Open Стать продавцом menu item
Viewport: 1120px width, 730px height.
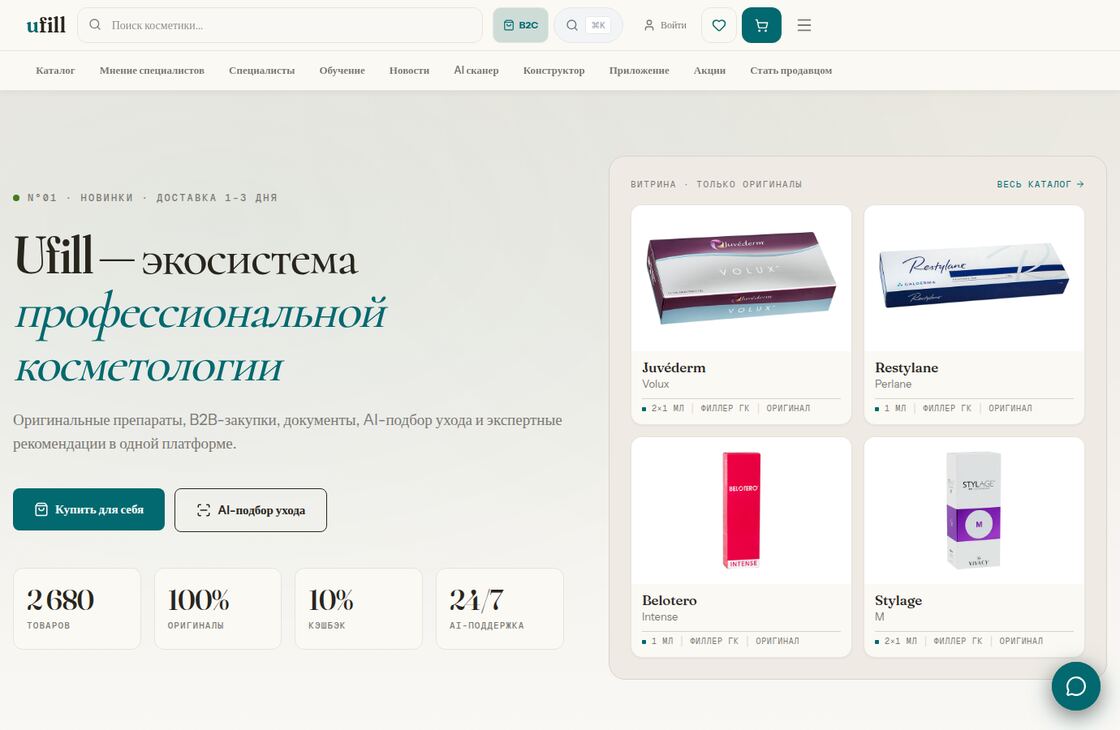tap(791, 70)
